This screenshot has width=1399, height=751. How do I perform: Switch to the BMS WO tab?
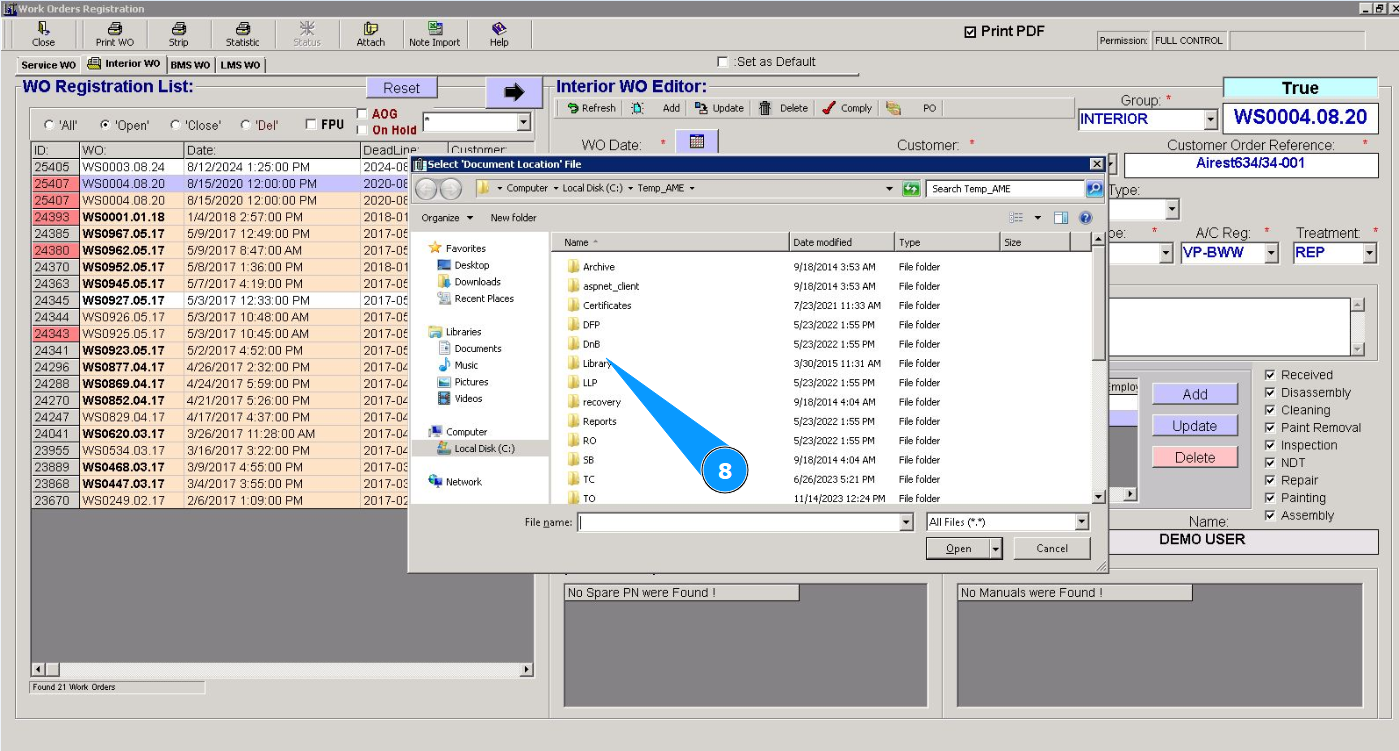click(x=190, y=65)
